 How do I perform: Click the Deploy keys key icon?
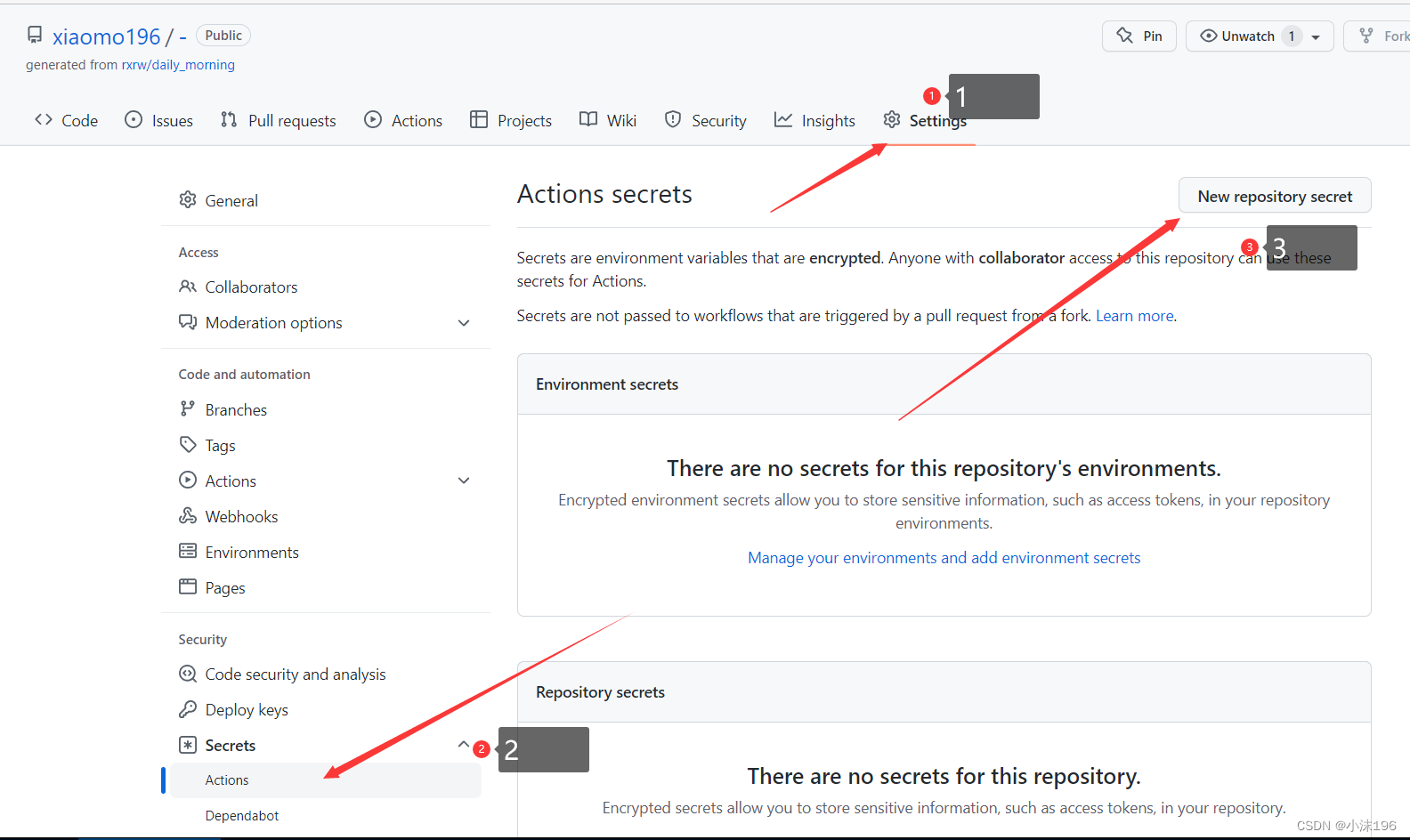[x=188, y=709]
